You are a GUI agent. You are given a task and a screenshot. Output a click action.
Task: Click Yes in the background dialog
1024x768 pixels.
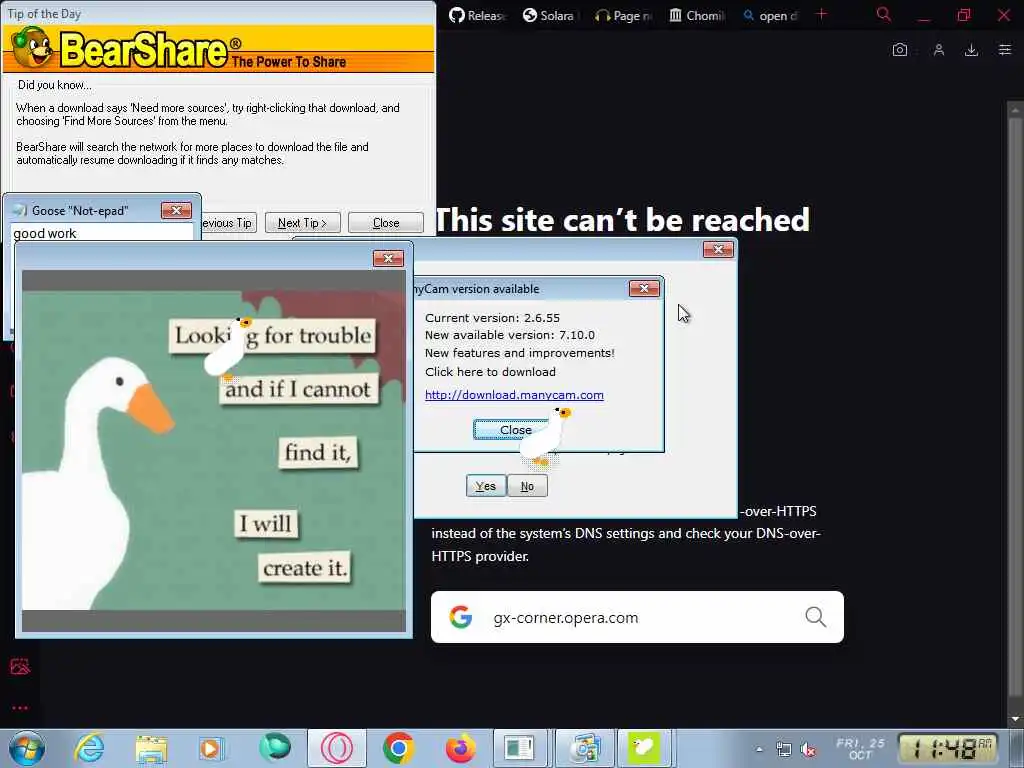(x=485, y=486)
